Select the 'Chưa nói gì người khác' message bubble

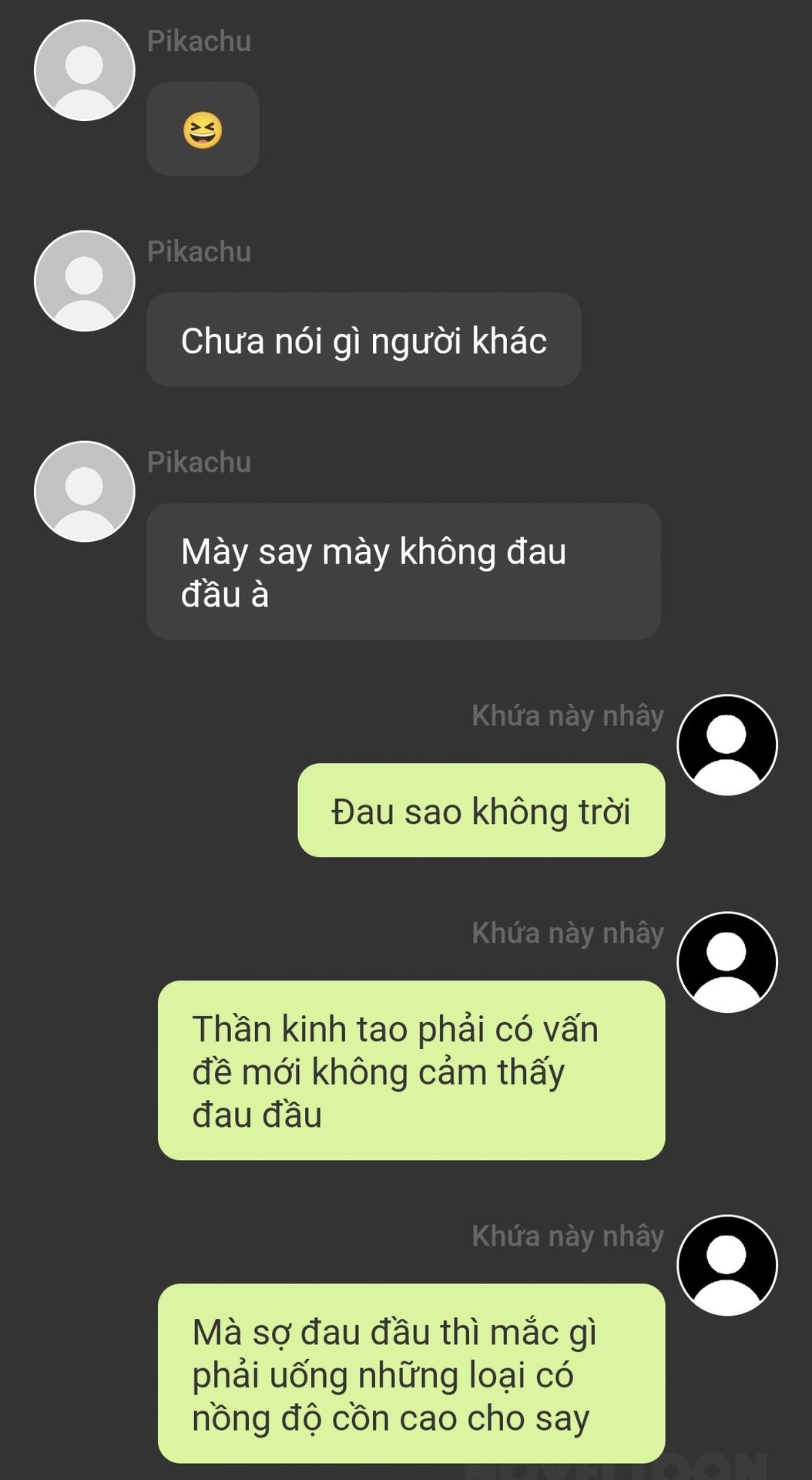[x=364, y=339]
